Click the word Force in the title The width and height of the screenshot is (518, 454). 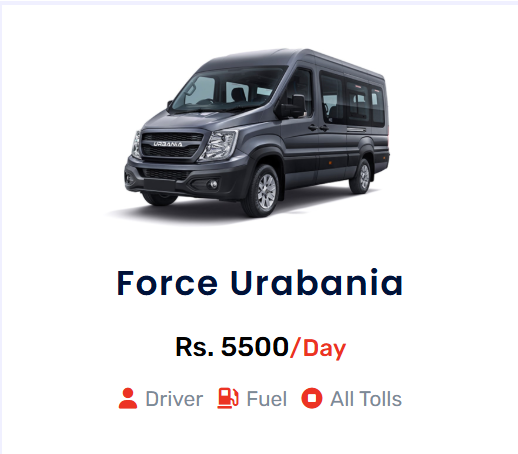click(167, 283)
